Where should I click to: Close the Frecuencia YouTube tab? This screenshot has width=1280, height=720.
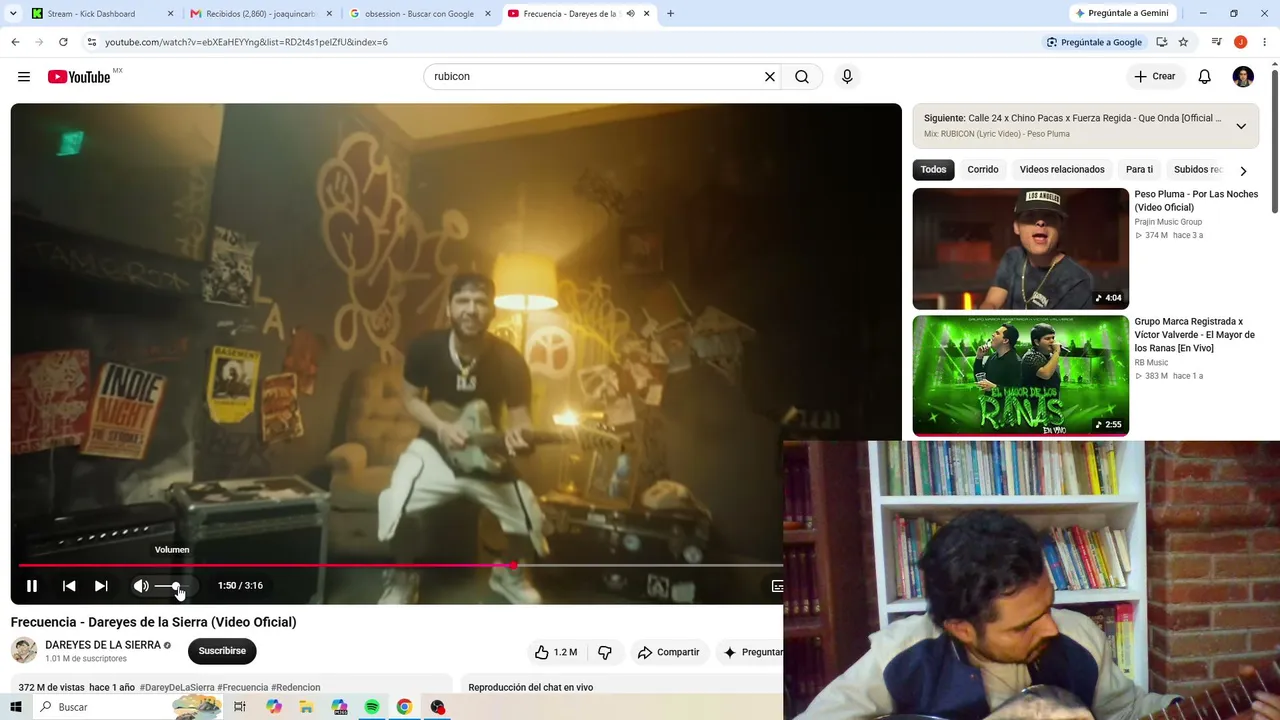coord(647,14)
